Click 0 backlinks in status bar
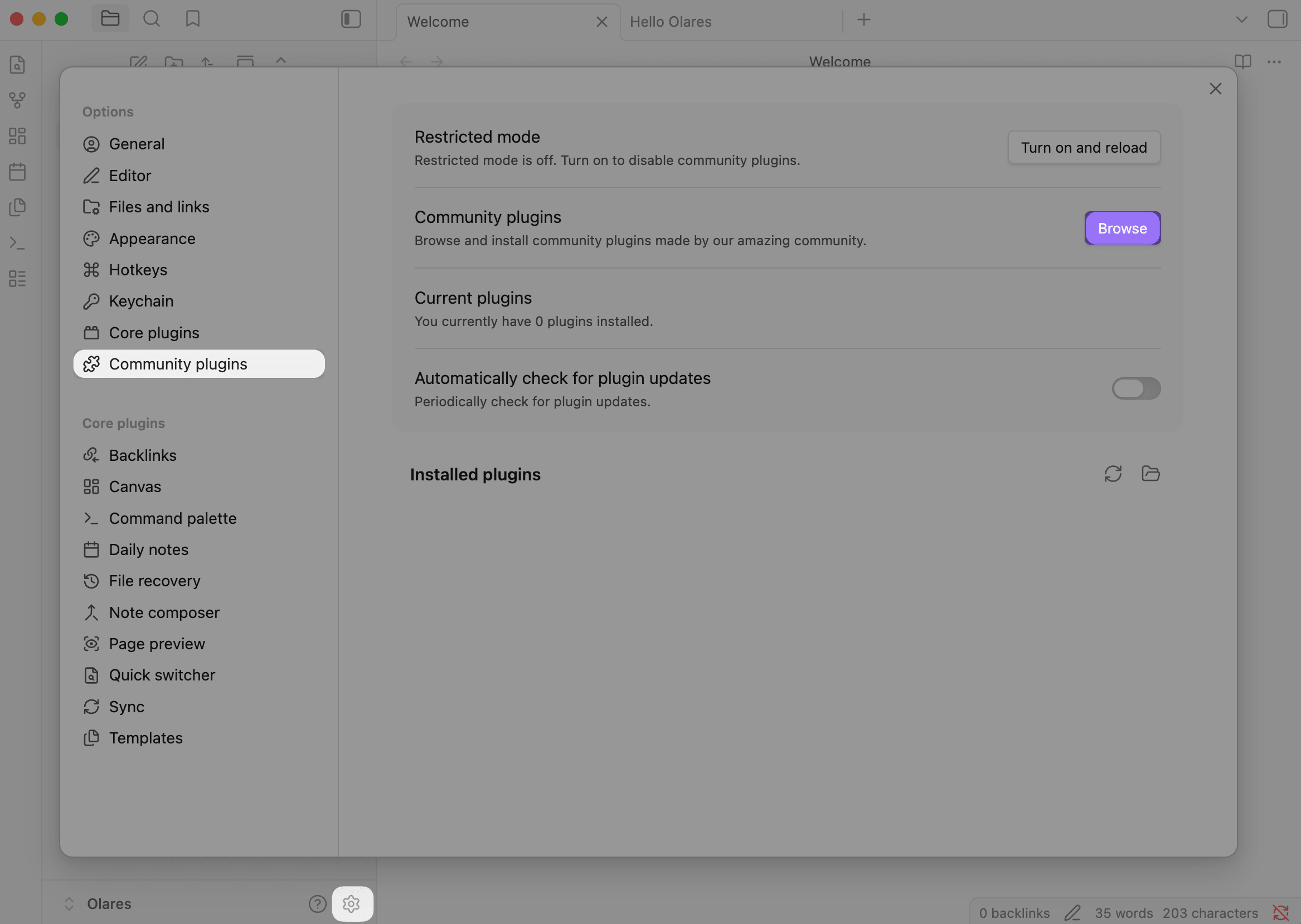Viewport: 1301px width, 924px height. (x=1014, y=913)
